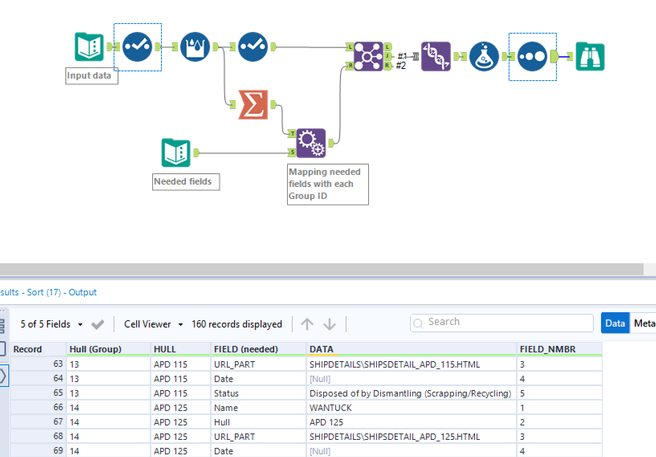Click the Needed fields output anchor
Viewport: 656px width, 457px height.
coord(196,153)
